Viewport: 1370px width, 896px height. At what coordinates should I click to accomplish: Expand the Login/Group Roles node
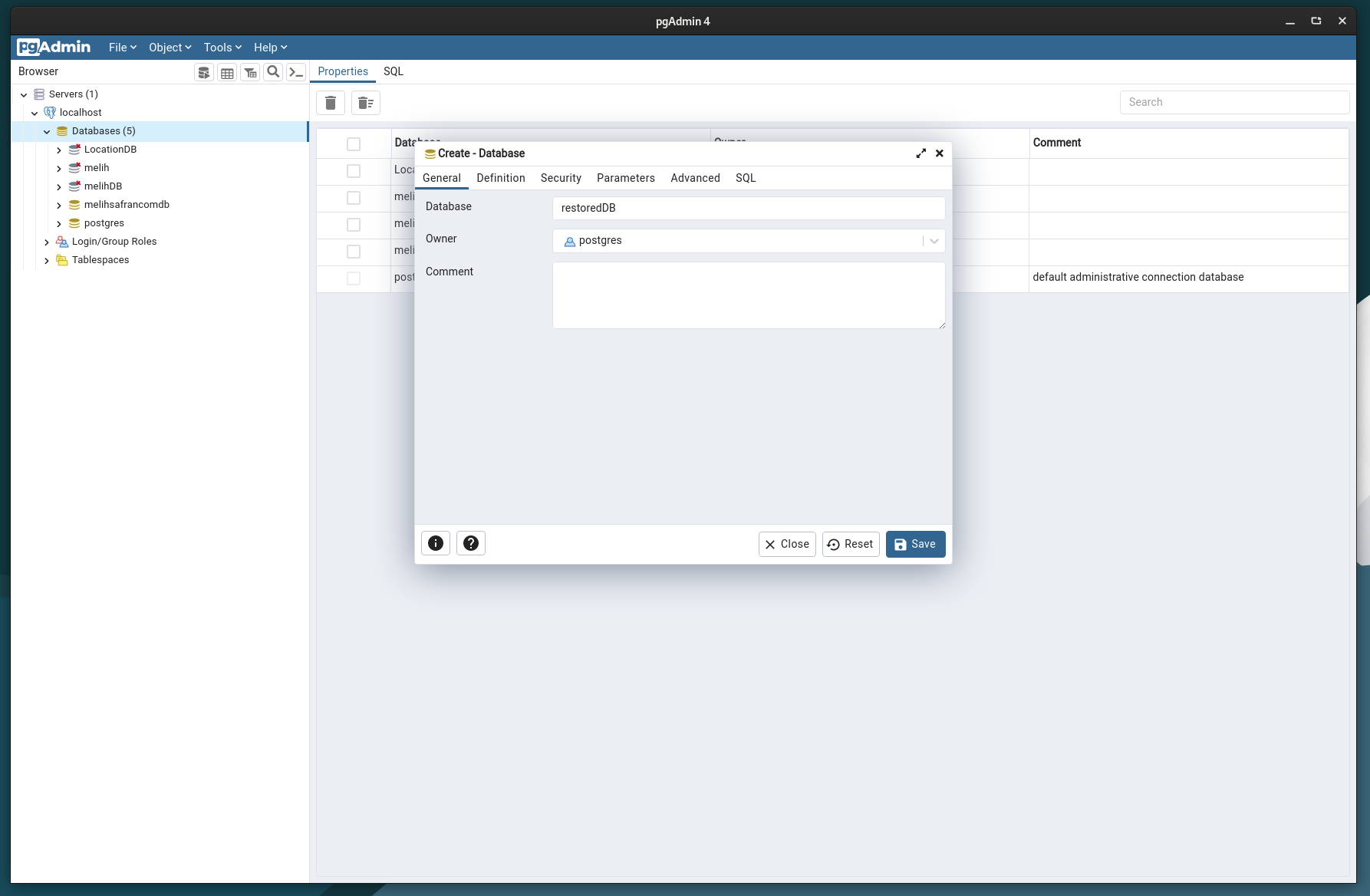pyautogui.click(x=47, y=242)
